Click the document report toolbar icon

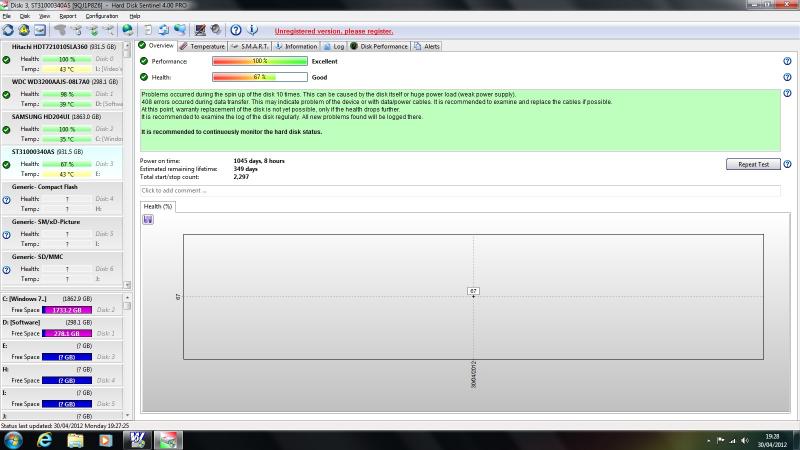click(147, 31)
